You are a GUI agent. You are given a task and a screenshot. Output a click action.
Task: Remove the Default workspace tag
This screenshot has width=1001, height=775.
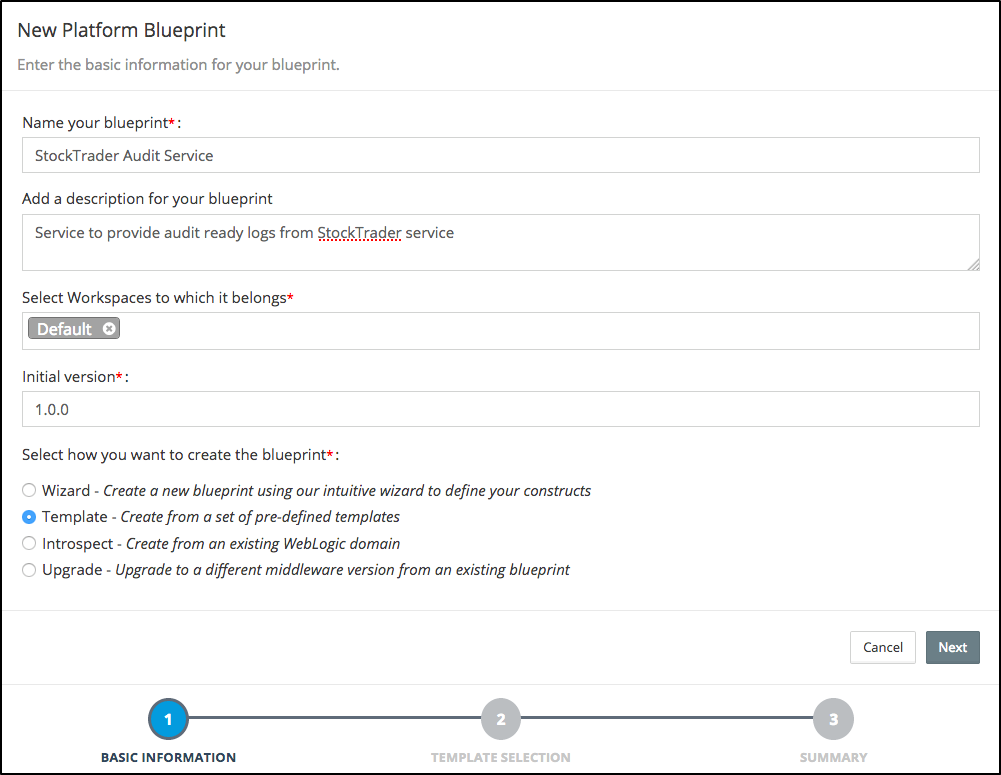(109, 329)
